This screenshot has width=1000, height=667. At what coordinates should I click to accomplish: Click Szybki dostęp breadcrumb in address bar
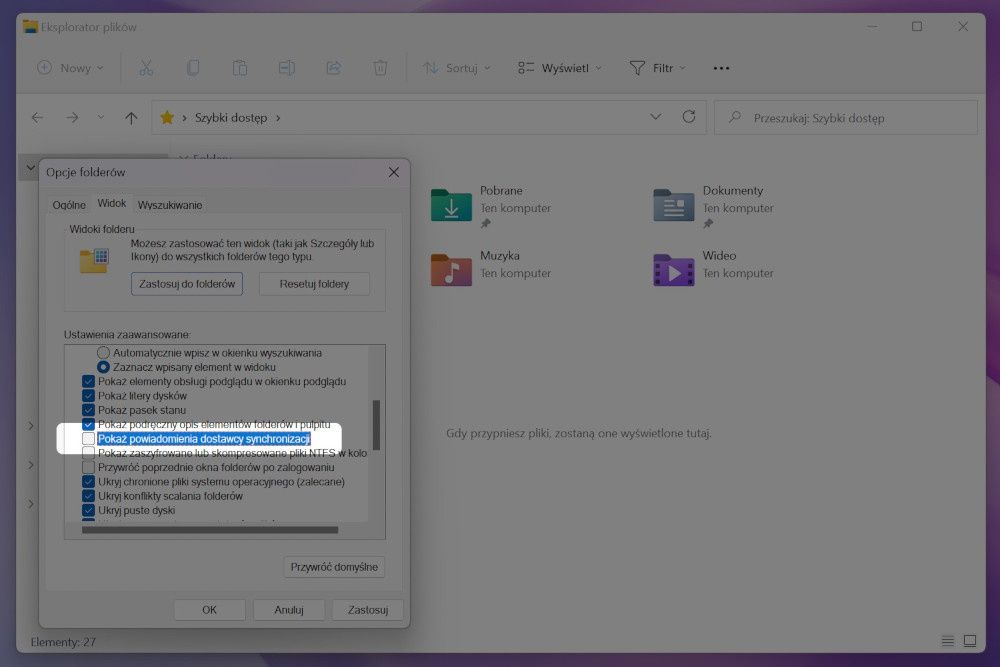tap(231, 118)
